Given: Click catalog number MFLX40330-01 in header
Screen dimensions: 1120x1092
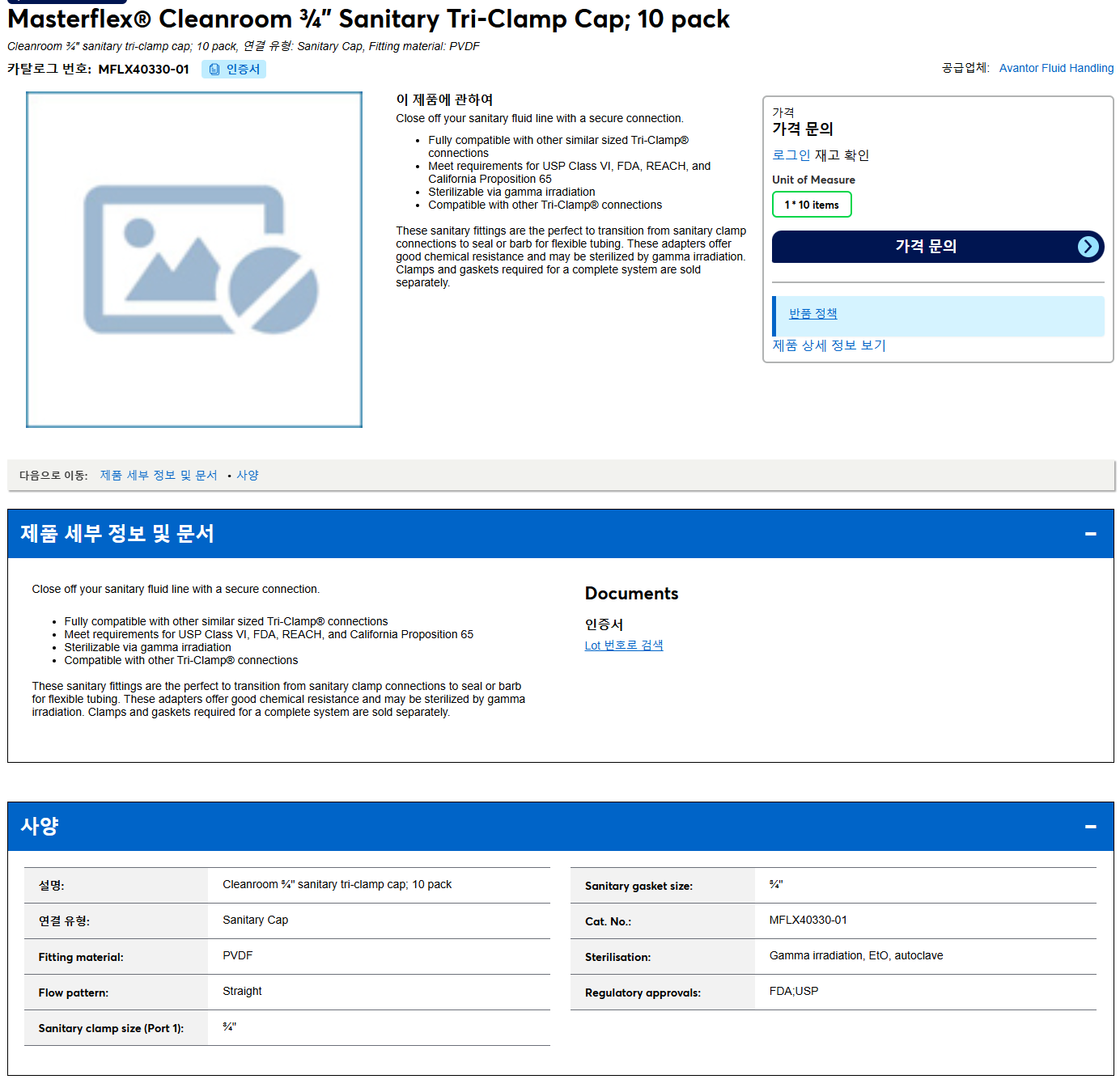Looking at the screenshot, I should 143,70.
